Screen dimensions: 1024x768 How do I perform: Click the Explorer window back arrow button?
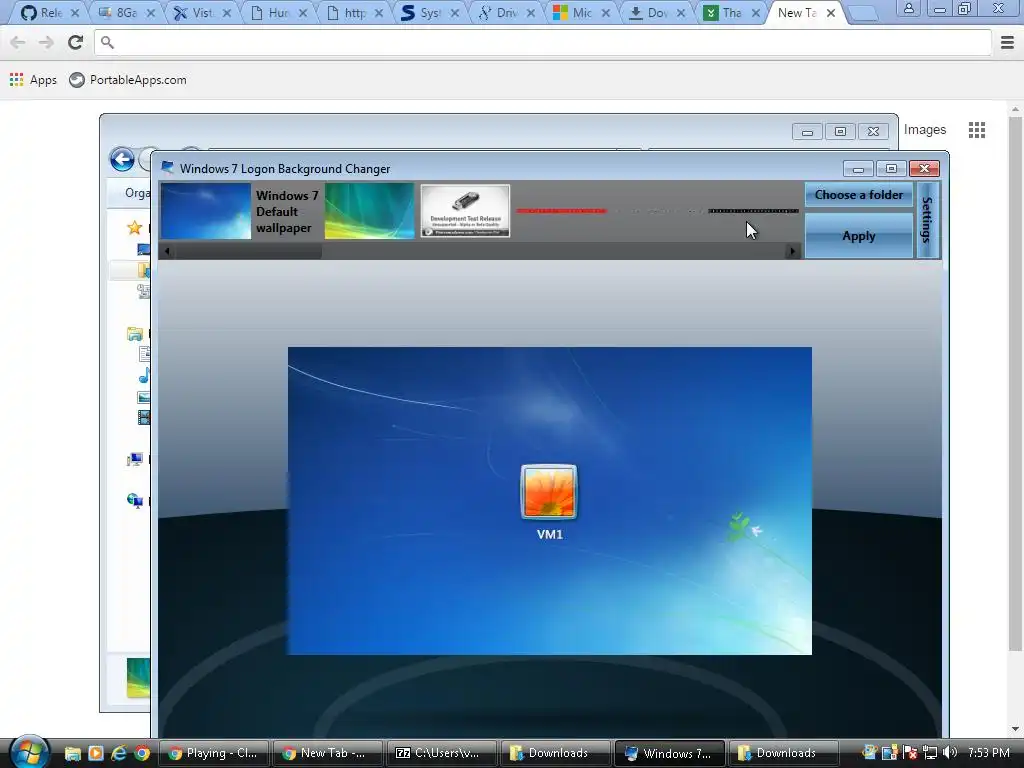pyautogui.click(x=122, y=159)
